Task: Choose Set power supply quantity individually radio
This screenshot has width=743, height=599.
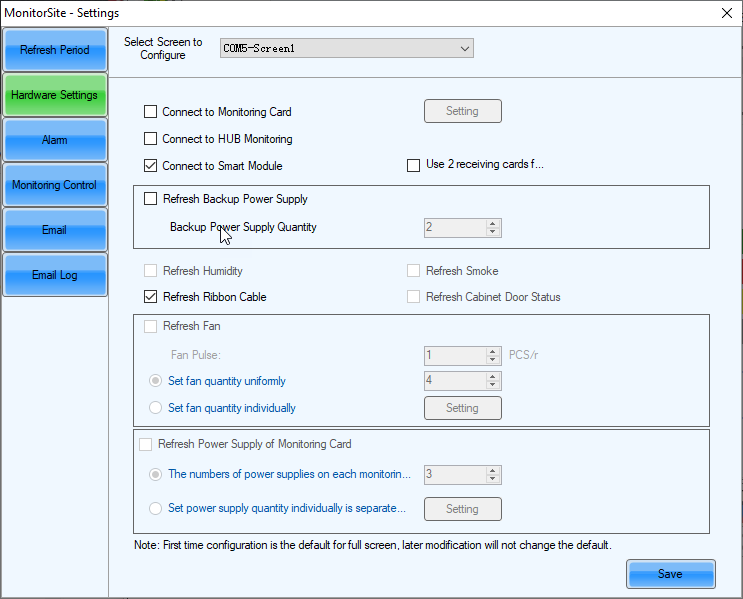Action: coord(155,508)
